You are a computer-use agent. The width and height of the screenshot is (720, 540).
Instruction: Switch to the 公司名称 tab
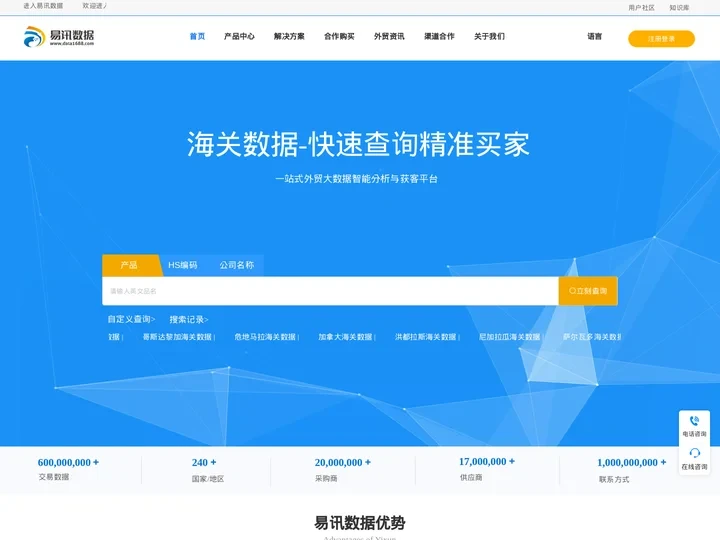(236, 265)
